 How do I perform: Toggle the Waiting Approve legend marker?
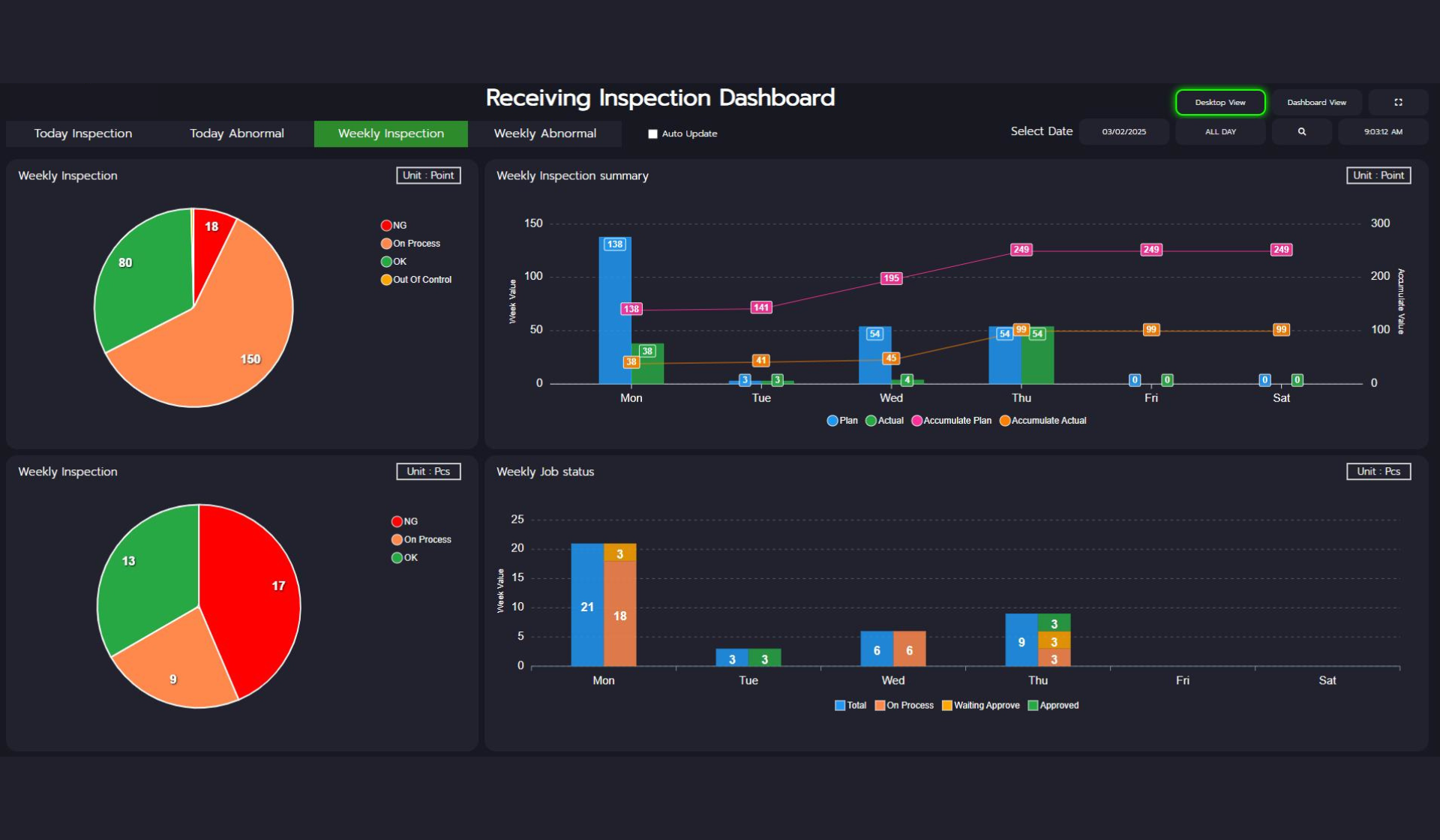(x=946, y=705)
